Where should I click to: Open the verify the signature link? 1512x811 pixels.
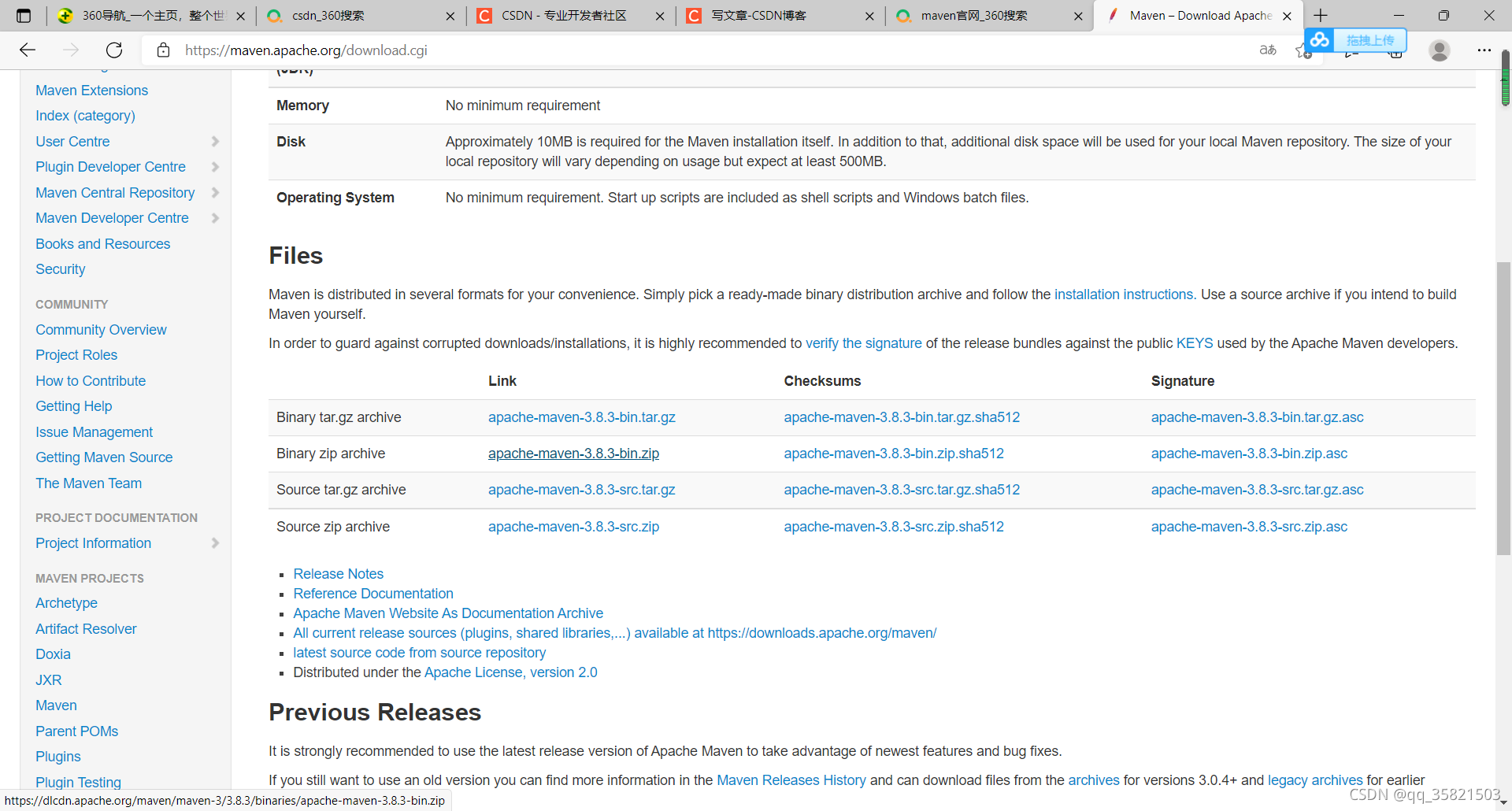pyautogui.click(x=864, y=343)
